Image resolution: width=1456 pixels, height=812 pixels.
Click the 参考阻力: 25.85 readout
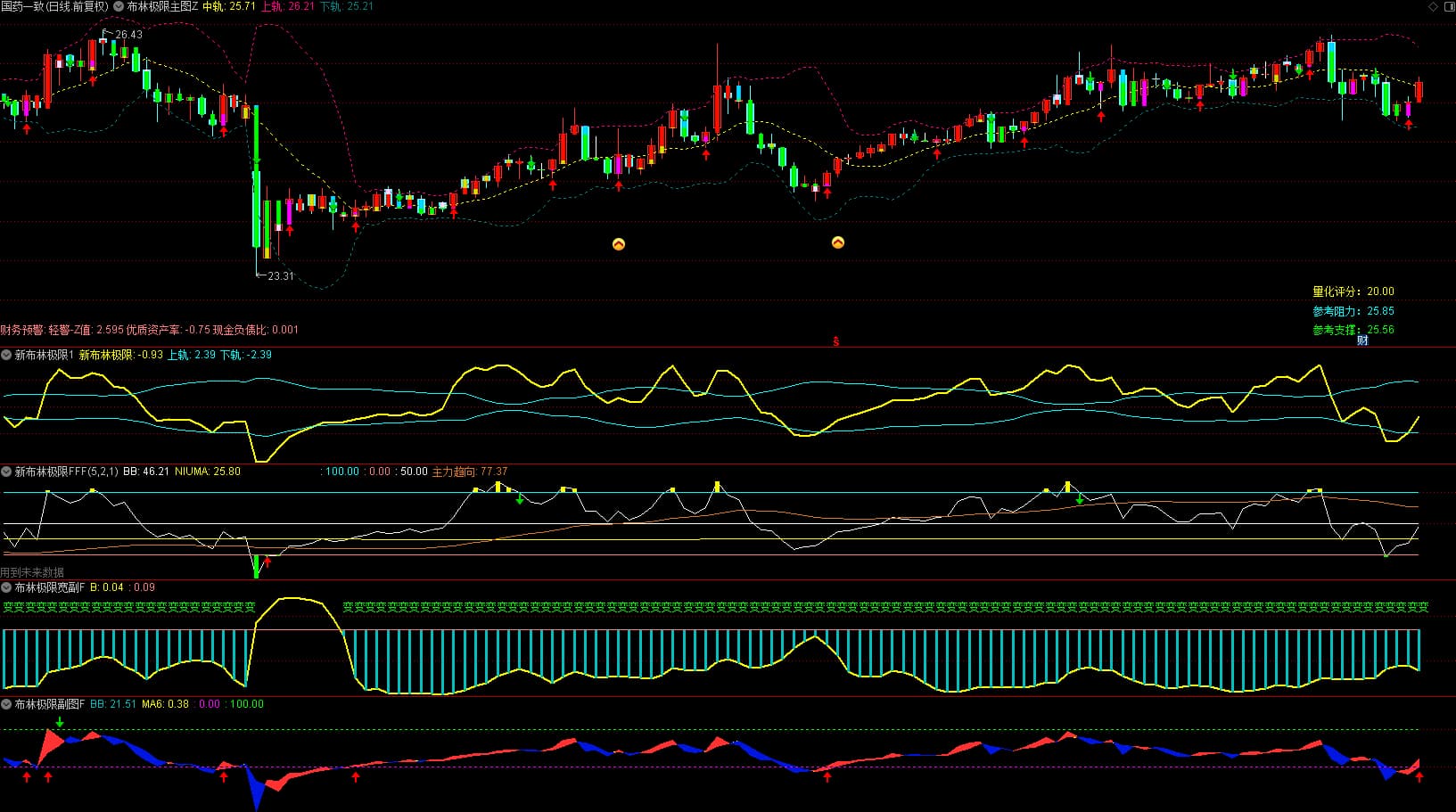[1353, 311]
